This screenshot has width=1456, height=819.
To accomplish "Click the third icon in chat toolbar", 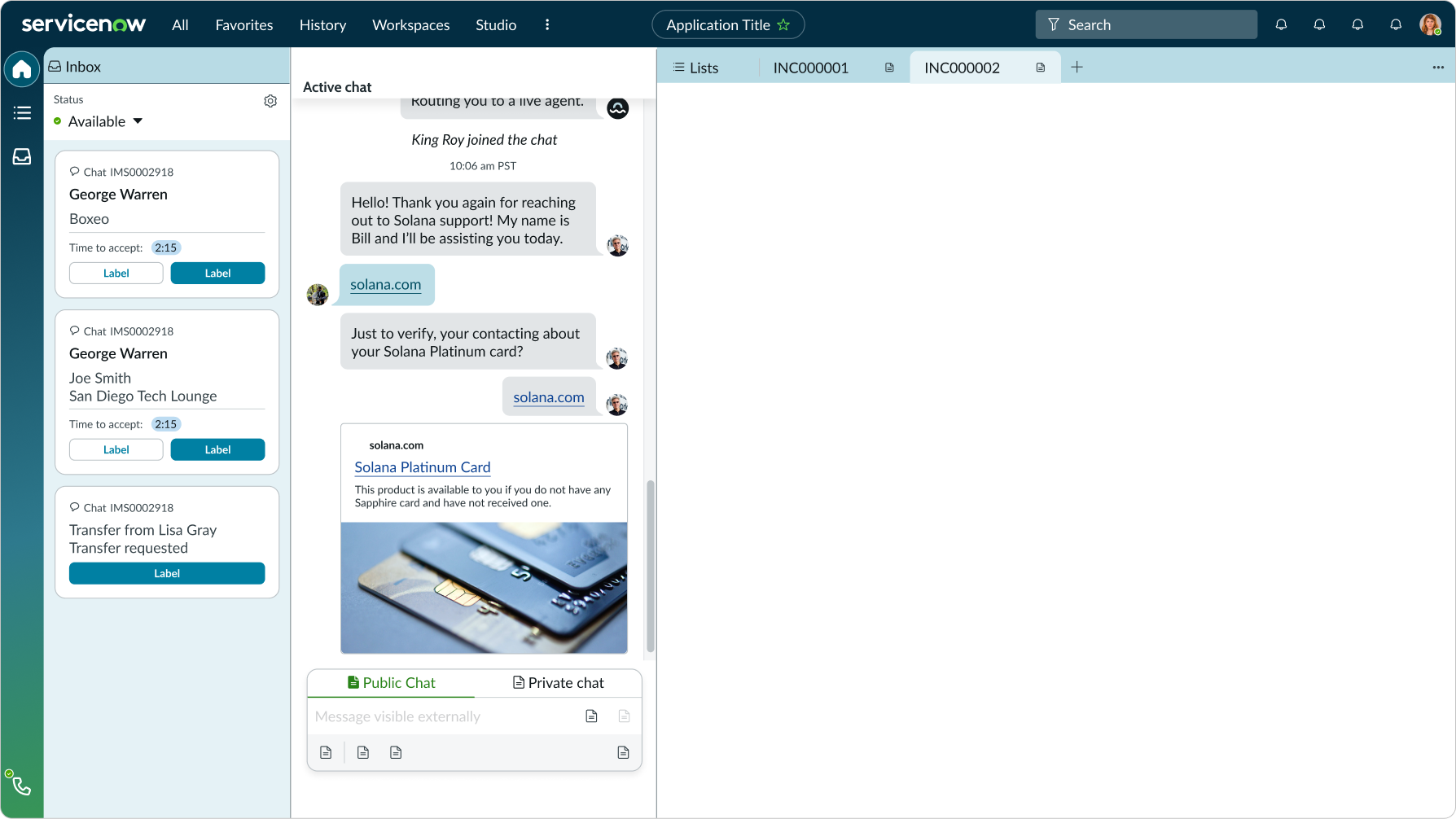I will click(x=396, y=753).
